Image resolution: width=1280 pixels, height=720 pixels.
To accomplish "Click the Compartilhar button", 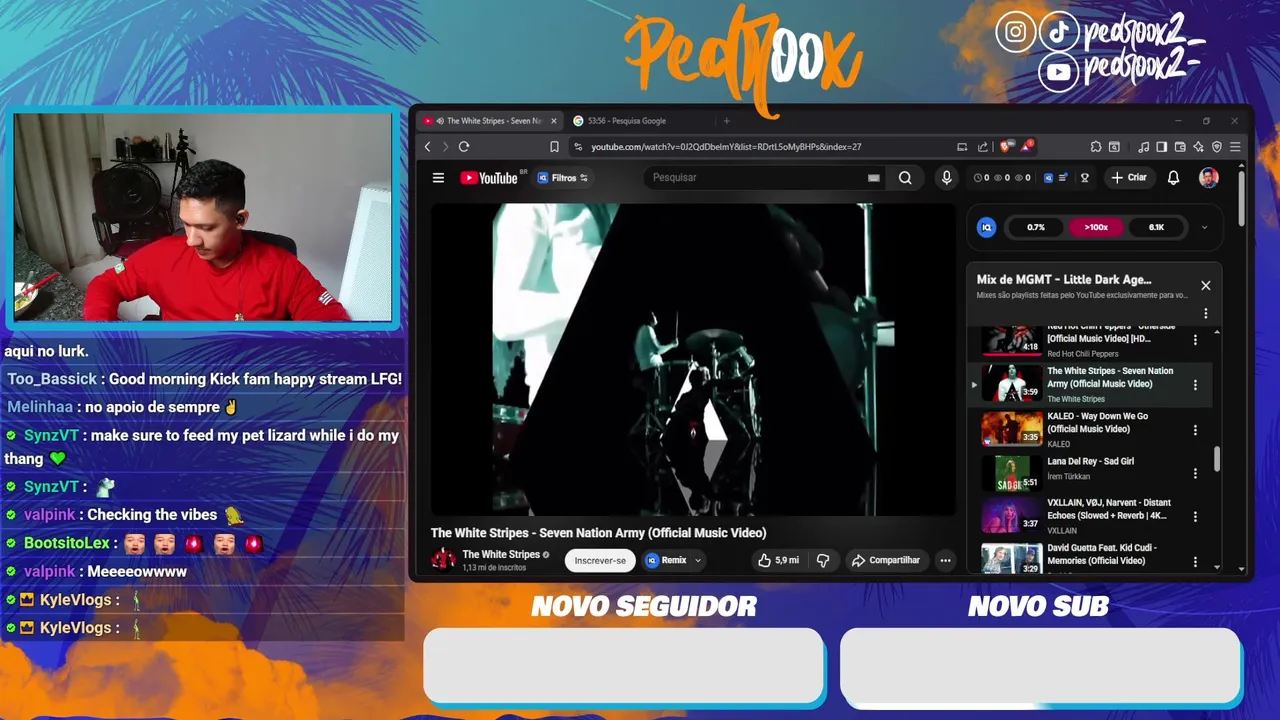I will pyautogui.click(x=886, y=560).
